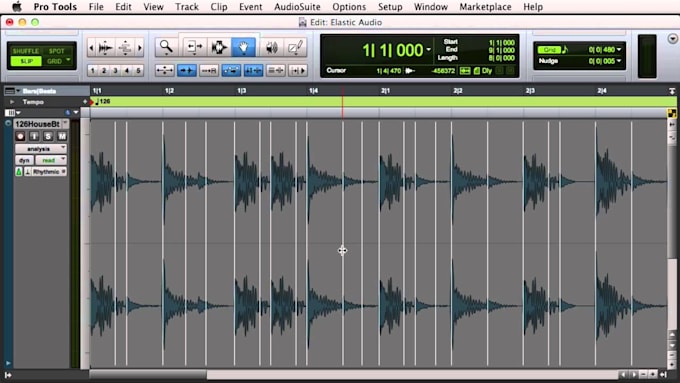
Task: Enable Grid edit mode
Action: click(x=54, y=61)
